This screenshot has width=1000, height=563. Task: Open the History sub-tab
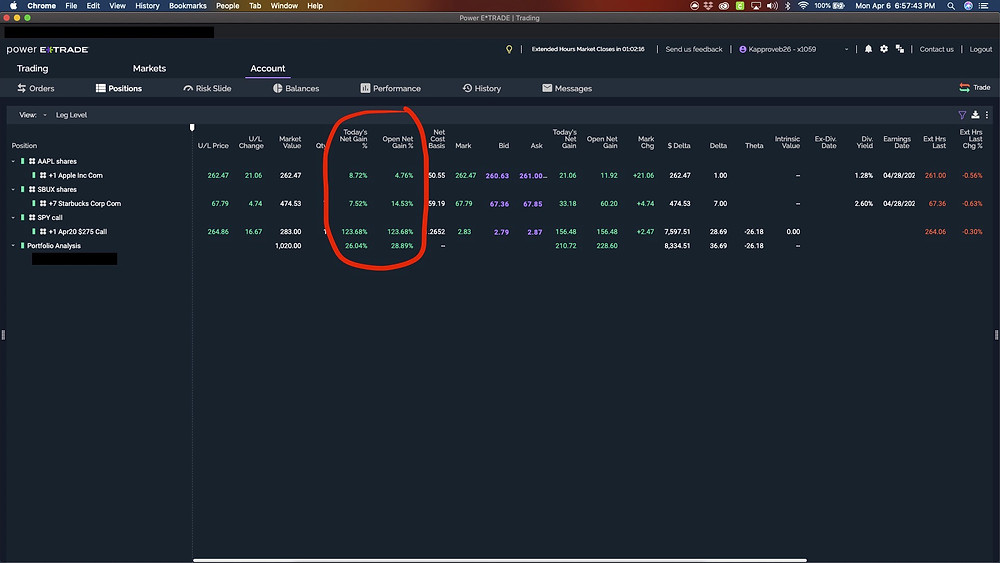click(482, 88)
